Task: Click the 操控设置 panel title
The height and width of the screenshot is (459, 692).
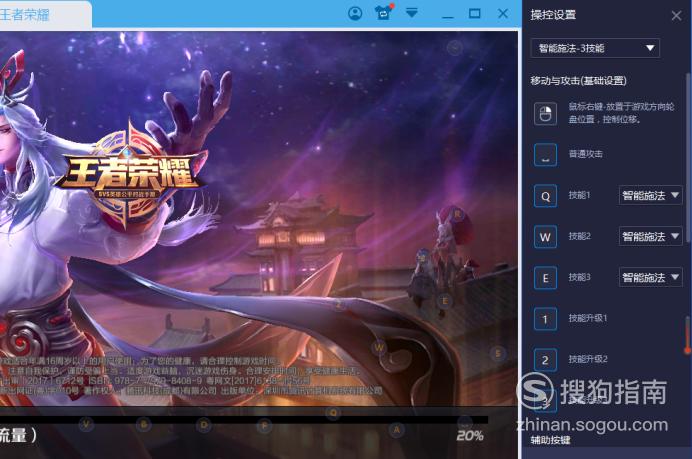Action: (x=553, y=15)
